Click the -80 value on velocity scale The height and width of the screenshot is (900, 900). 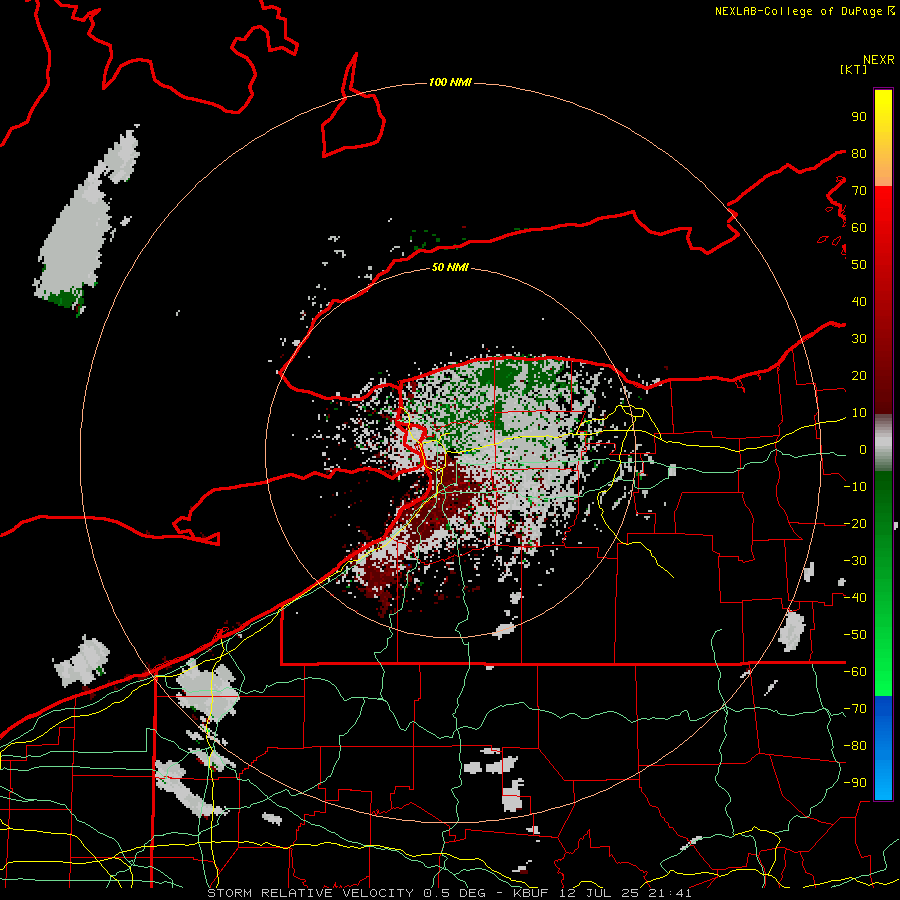(x=855, y=746)
